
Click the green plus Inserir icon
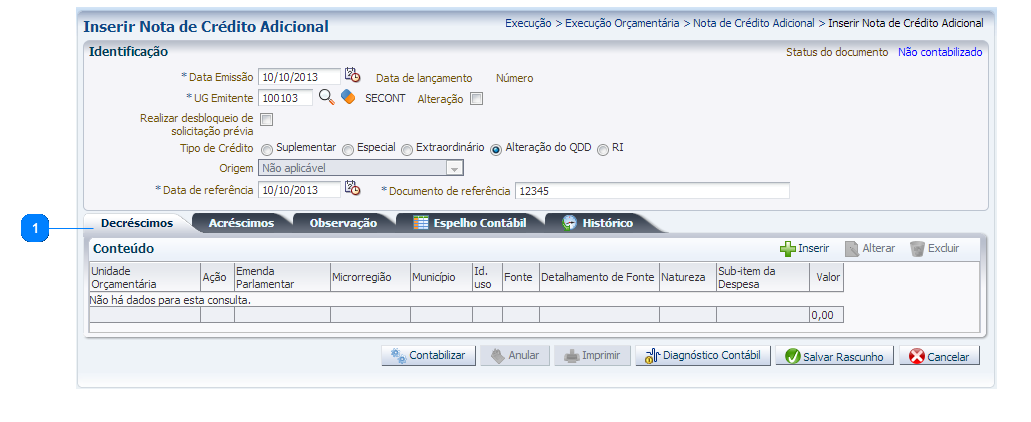788,248
